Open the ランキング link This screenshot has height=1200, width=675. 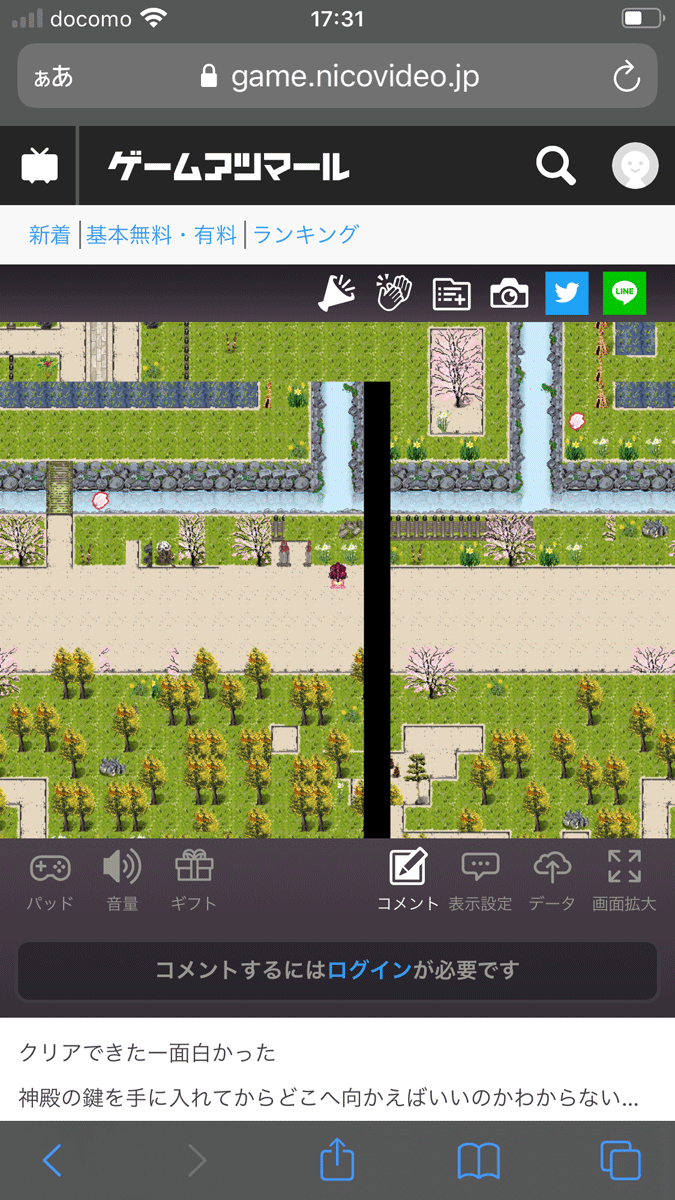(x=305, y=235)
